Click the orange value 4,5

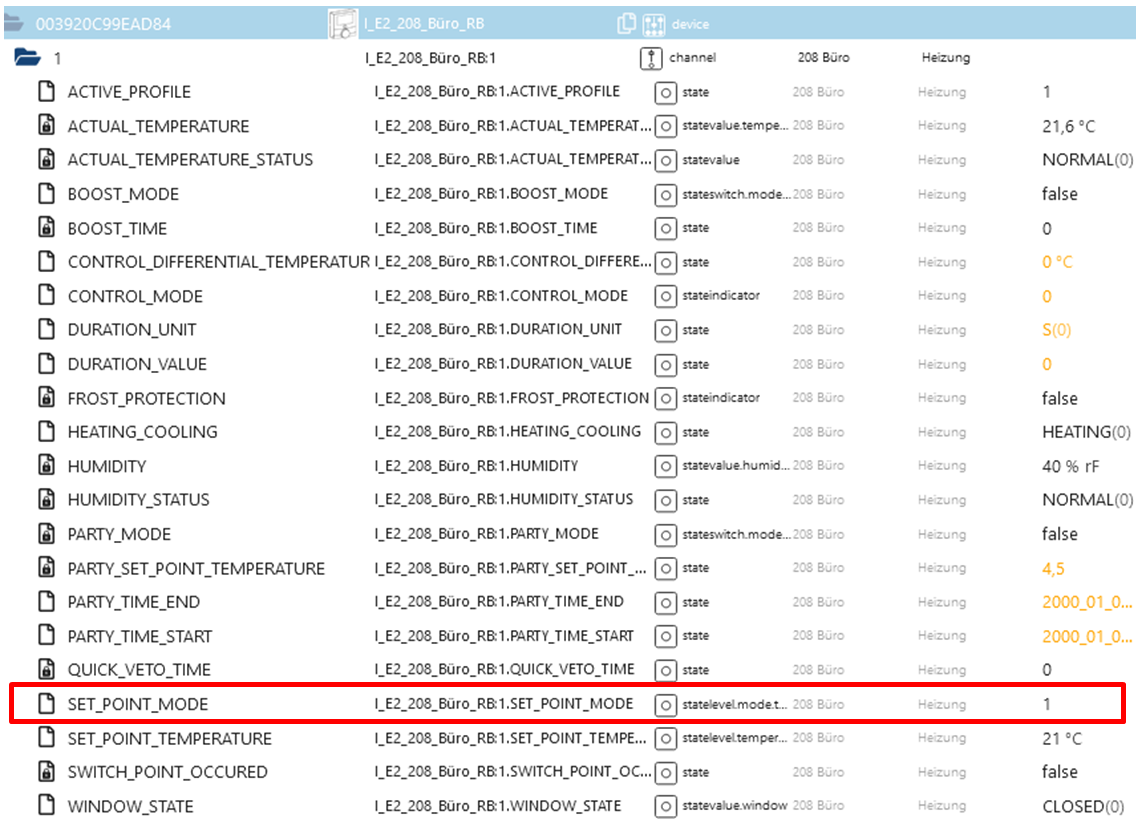[1053, 569]
